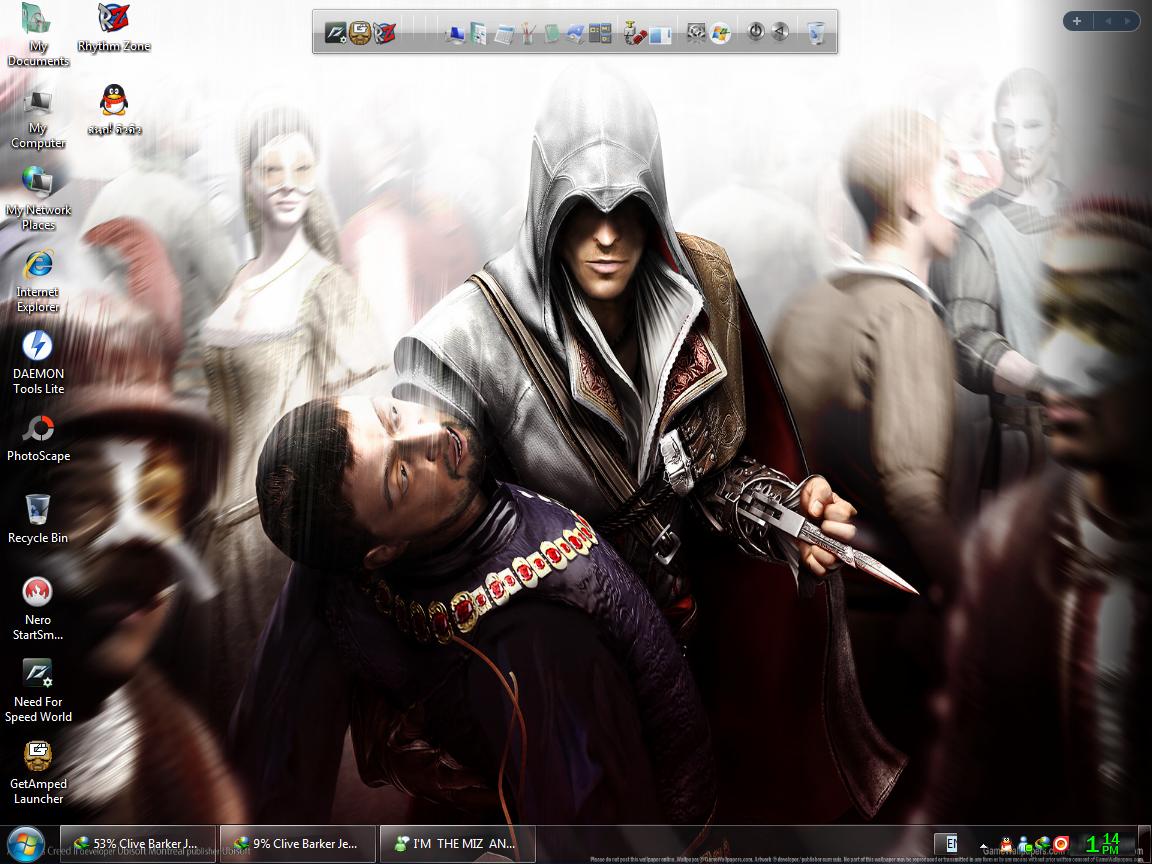
Task: Click GetAmped icon in top dock
Action: (360, 33)
